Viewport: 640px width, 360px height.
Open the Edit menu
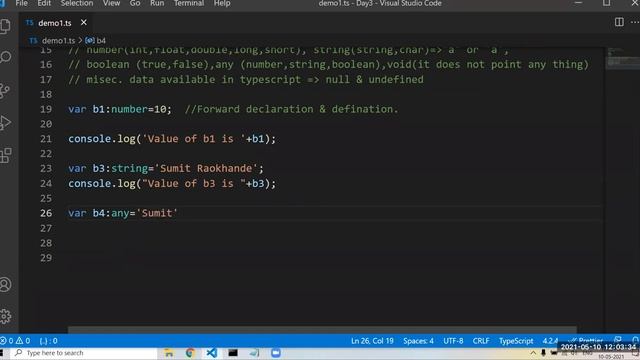[44, 3]
